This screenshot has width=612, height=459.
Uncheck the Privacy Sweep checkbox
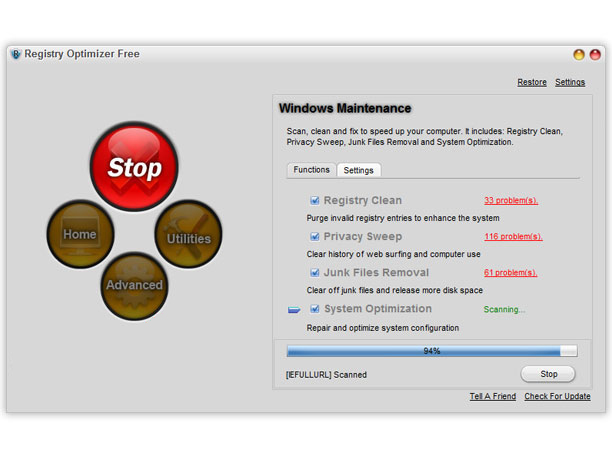click(x=315, y=237)
